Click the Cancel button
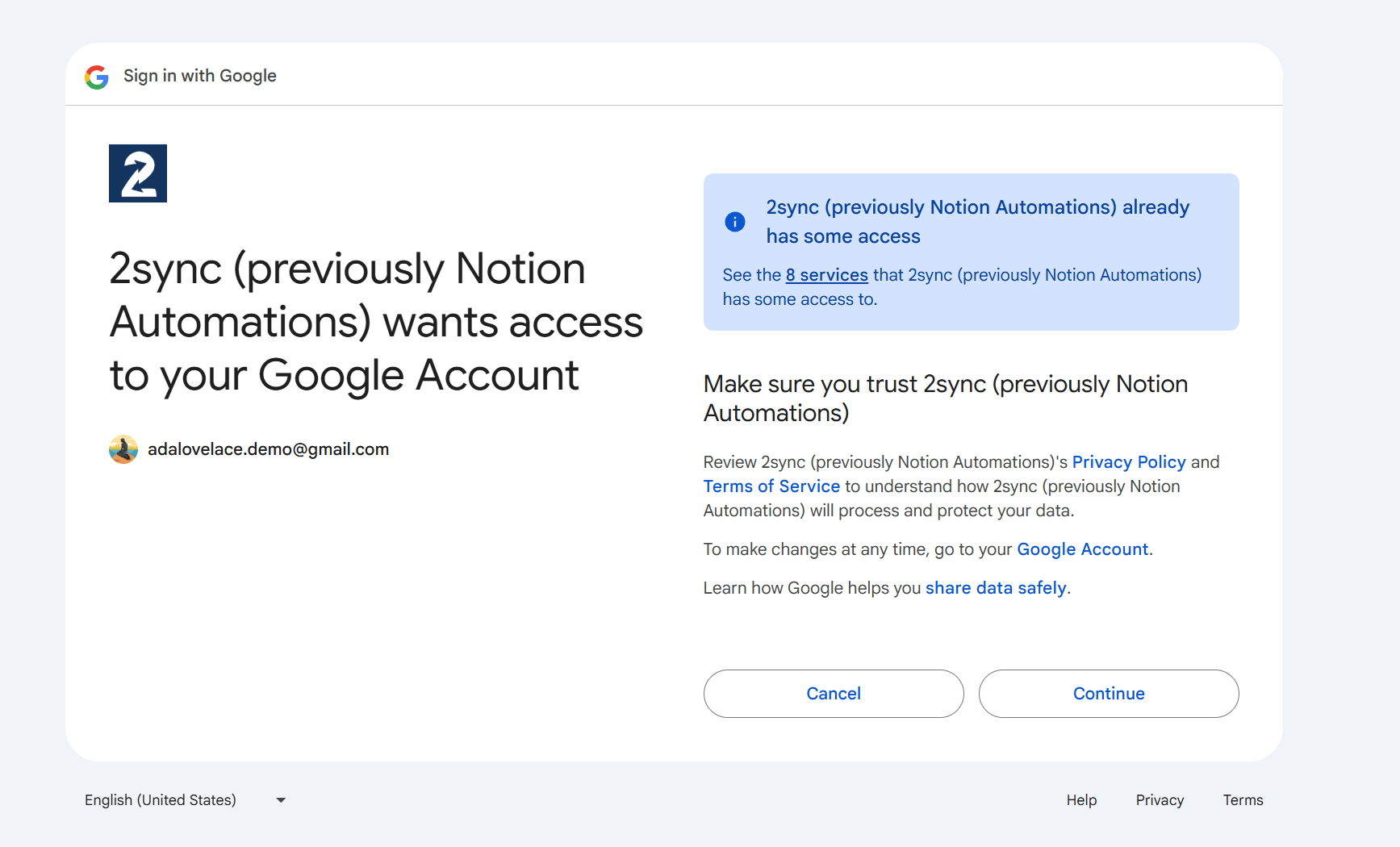 coord(834,694)
